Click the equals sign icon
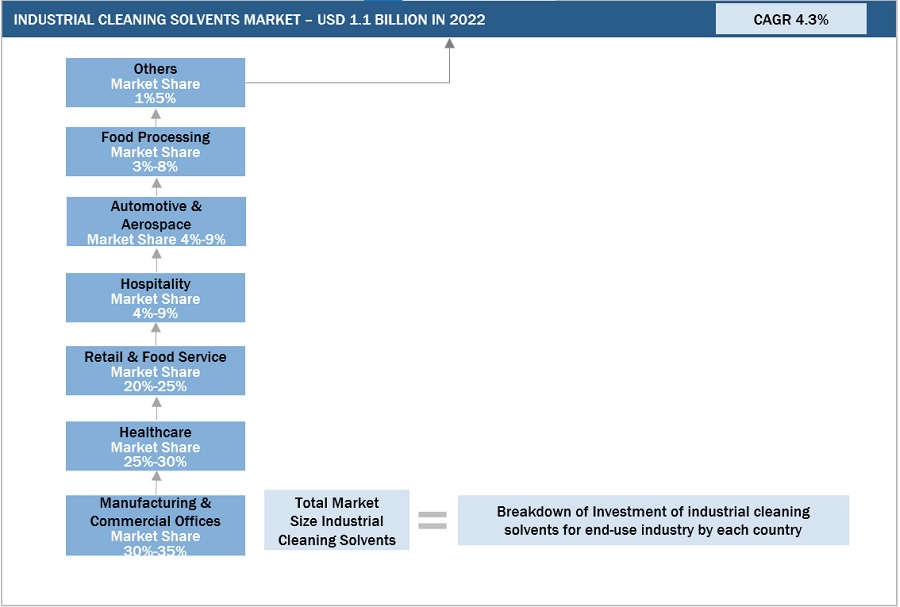 432,520
